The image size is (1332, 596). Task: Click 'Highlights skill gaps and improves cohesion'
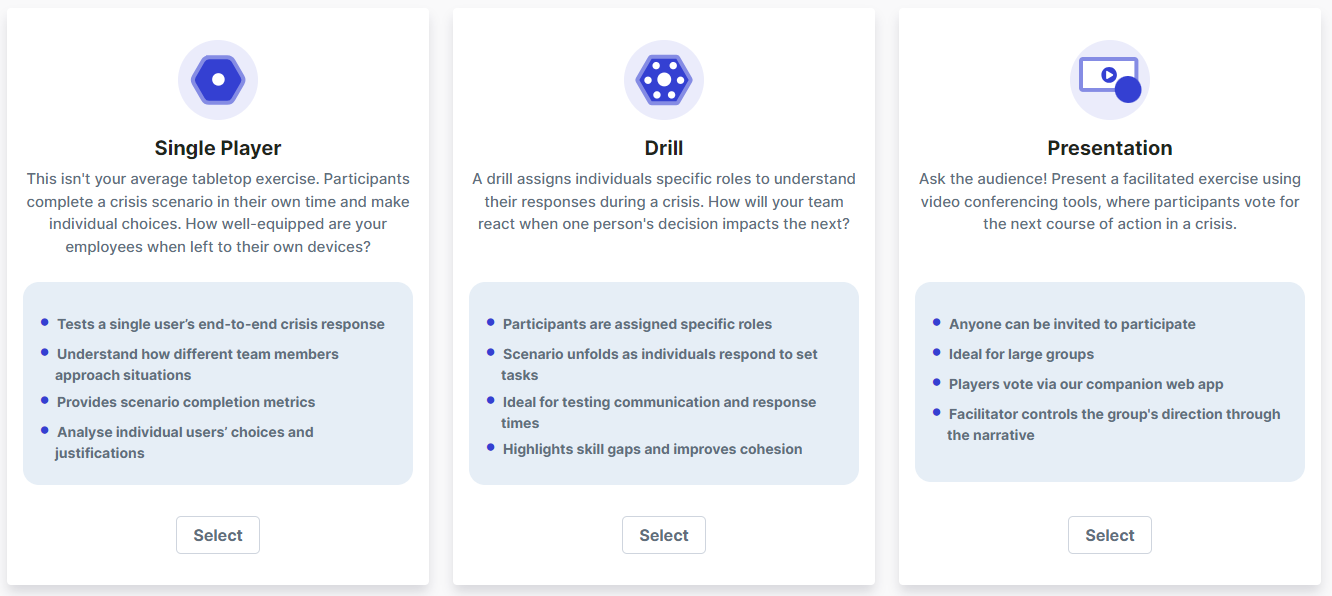[652, 449]
